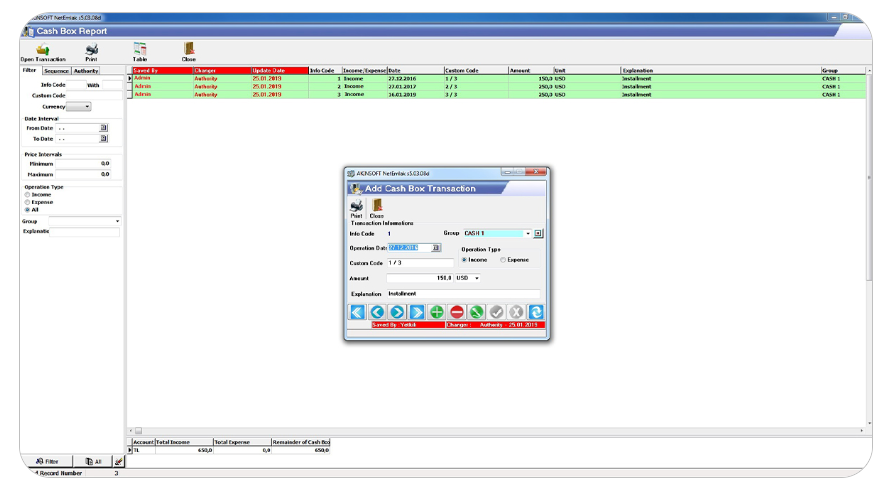Click Print icon in Add Cash Box Transaction dialog

(x=356, y=208)
